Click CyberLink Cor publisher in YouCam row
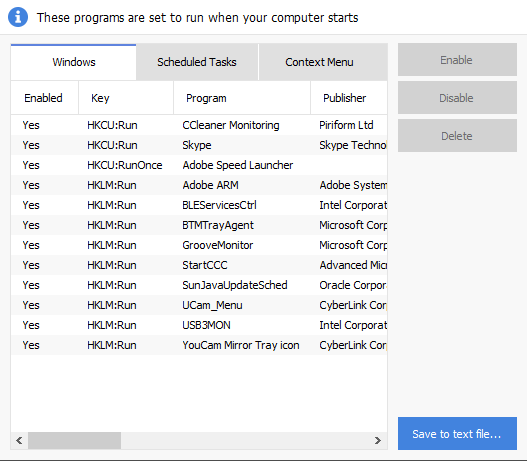This screenshot has width=527, height=461. click(353, 345)
